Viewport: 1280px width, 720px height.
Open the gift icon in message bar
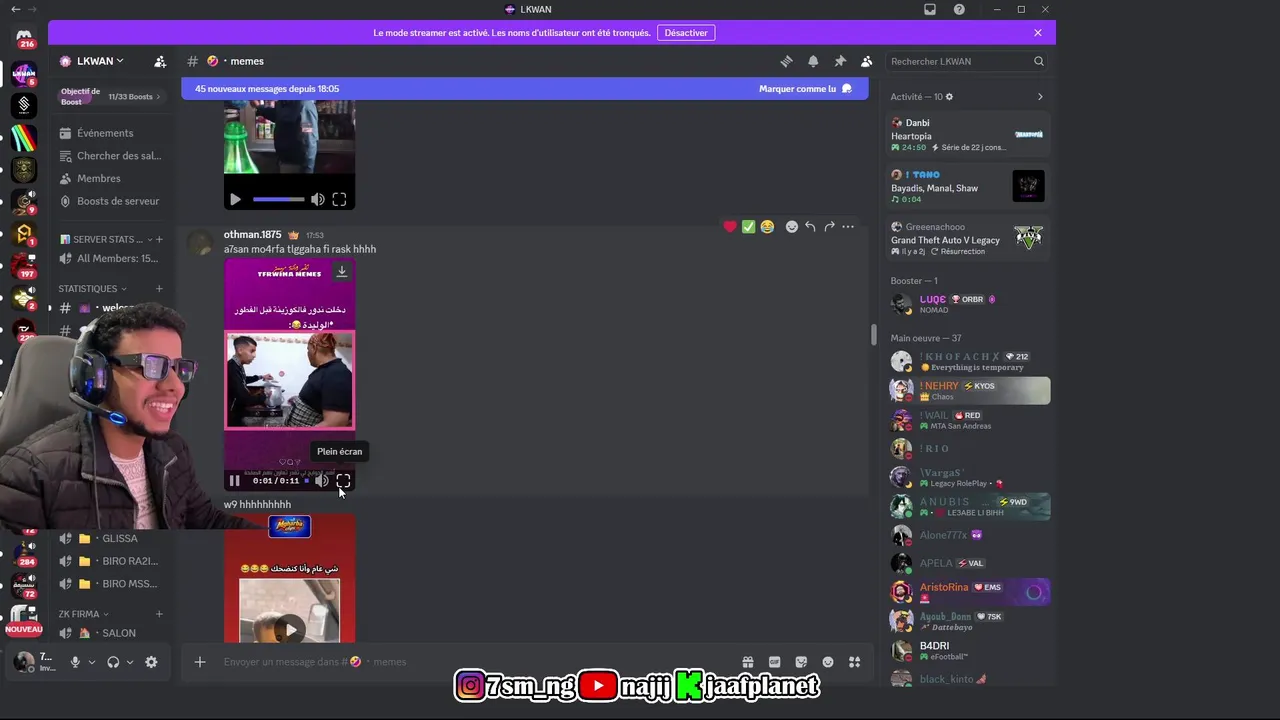(747, 662)
